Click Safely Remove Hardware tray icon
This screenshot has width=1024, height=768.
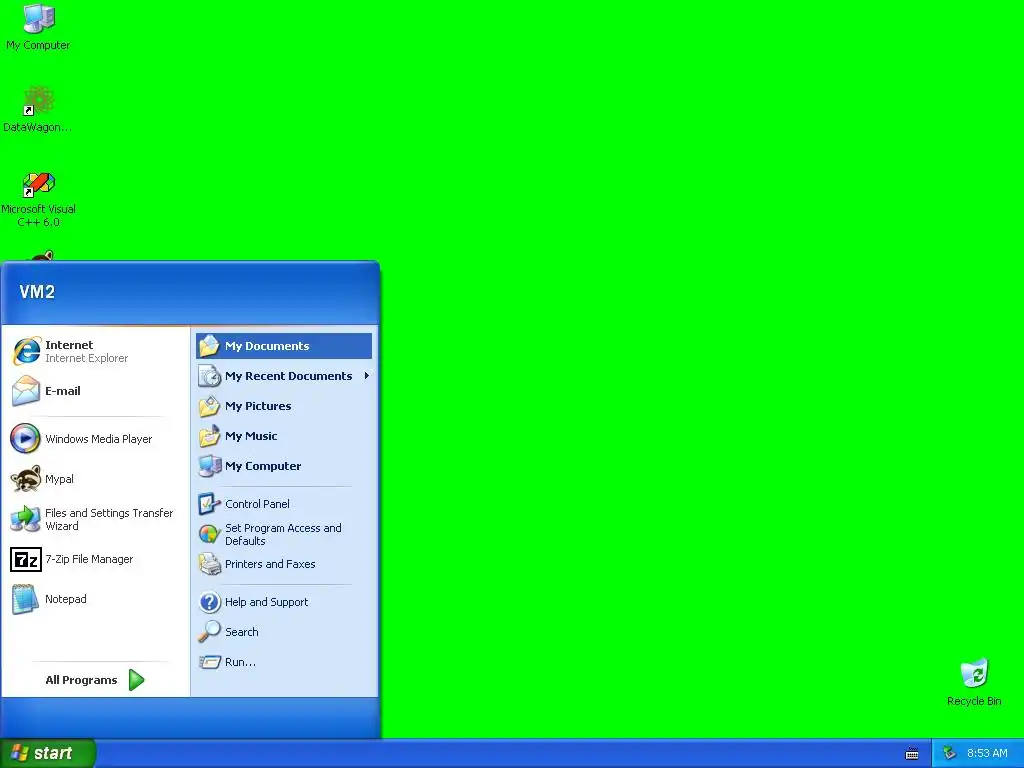(950, 753)
